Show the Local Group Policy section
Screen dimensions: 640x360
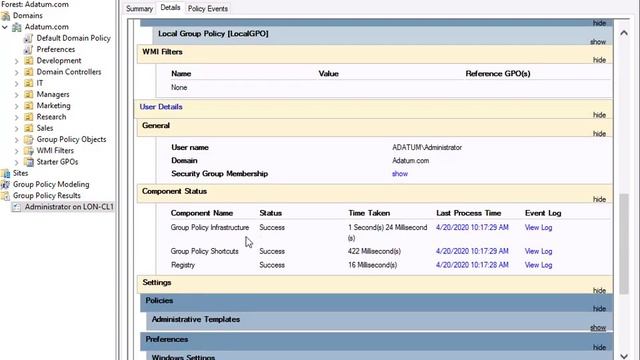click(598, 42)
